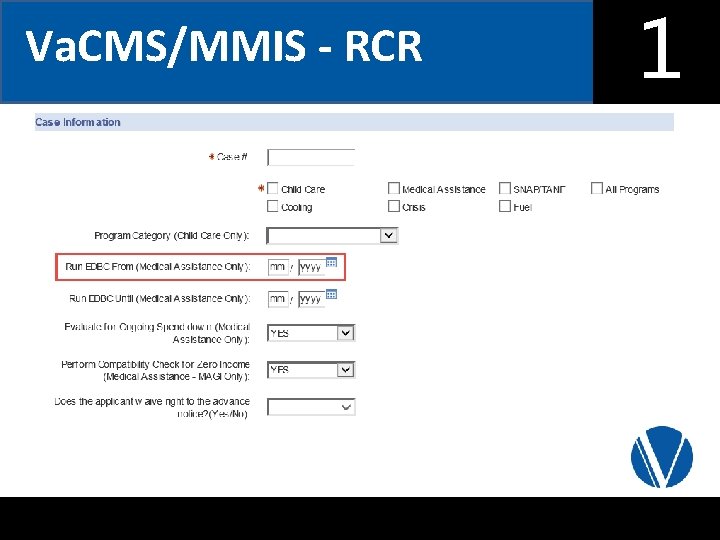Open calendar picker for Run EDBC Until
The height and width of the screenshot is (540, 720).
click(332, 294)
